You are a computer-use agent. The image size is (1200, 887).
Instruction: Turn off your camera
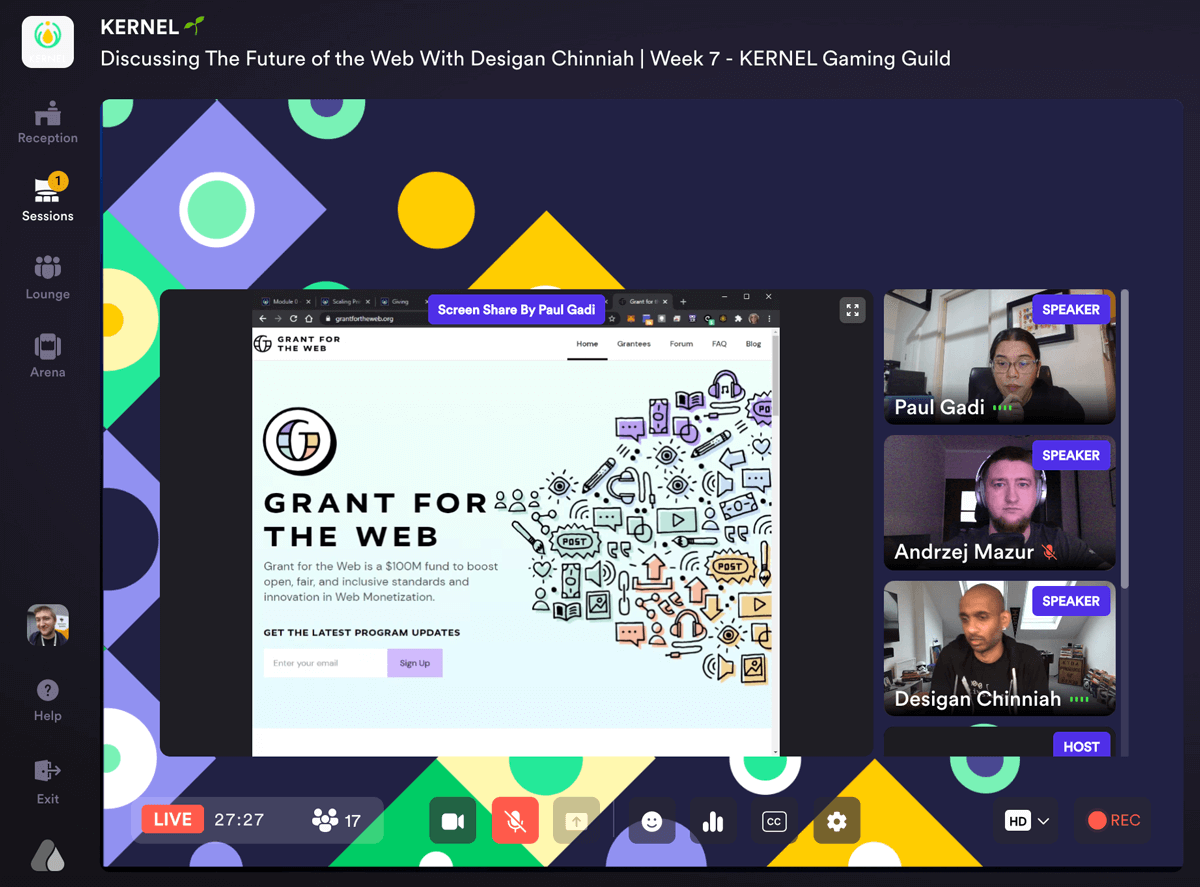click(x=452, y=820)
